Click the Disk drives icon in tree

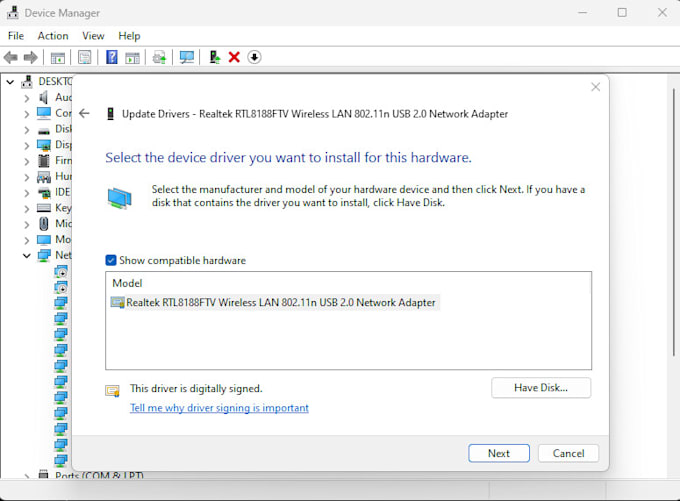click(44, 130)
